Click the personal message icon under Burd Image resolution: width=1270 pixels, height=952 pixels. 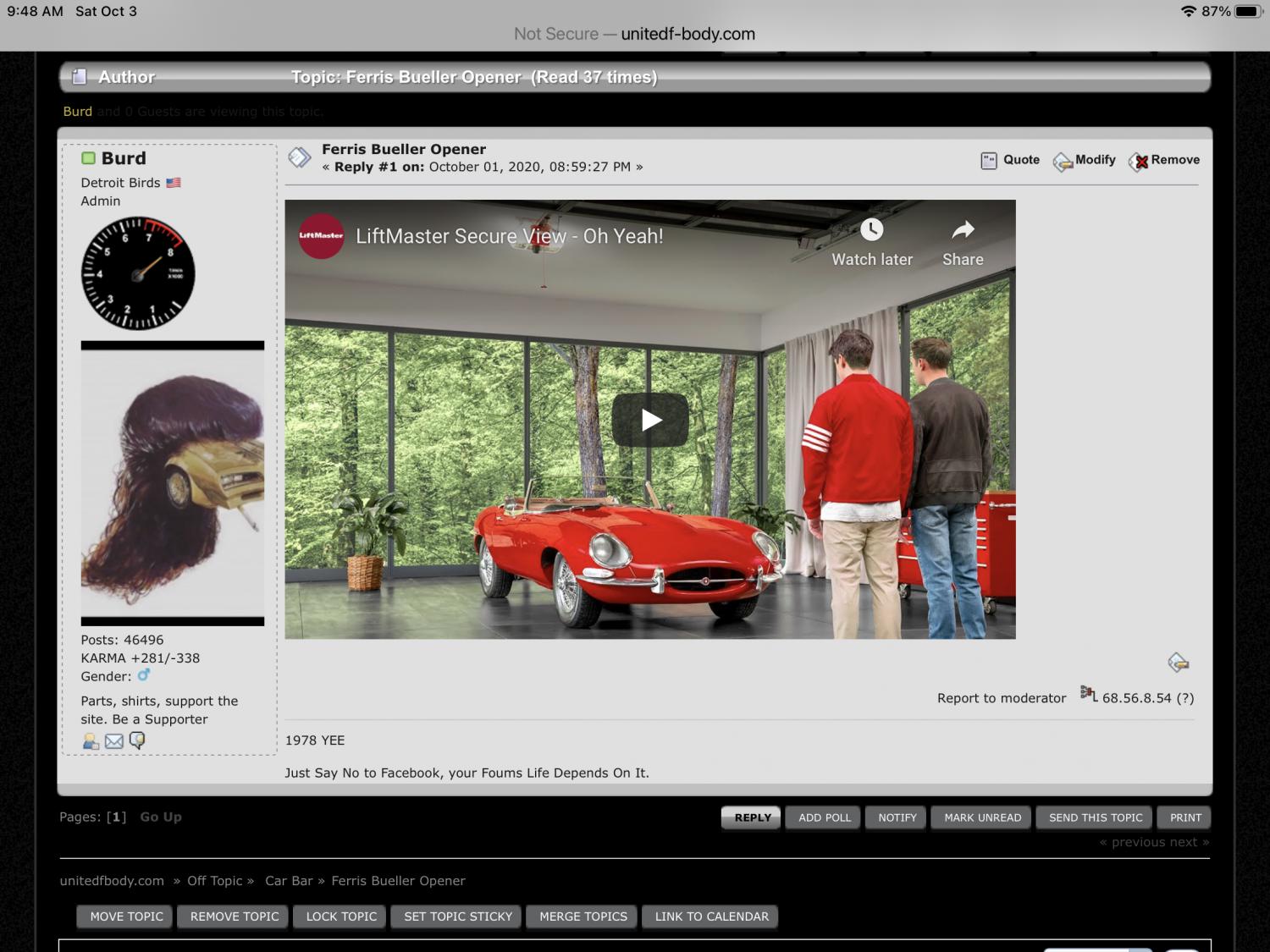coord(137,740)
